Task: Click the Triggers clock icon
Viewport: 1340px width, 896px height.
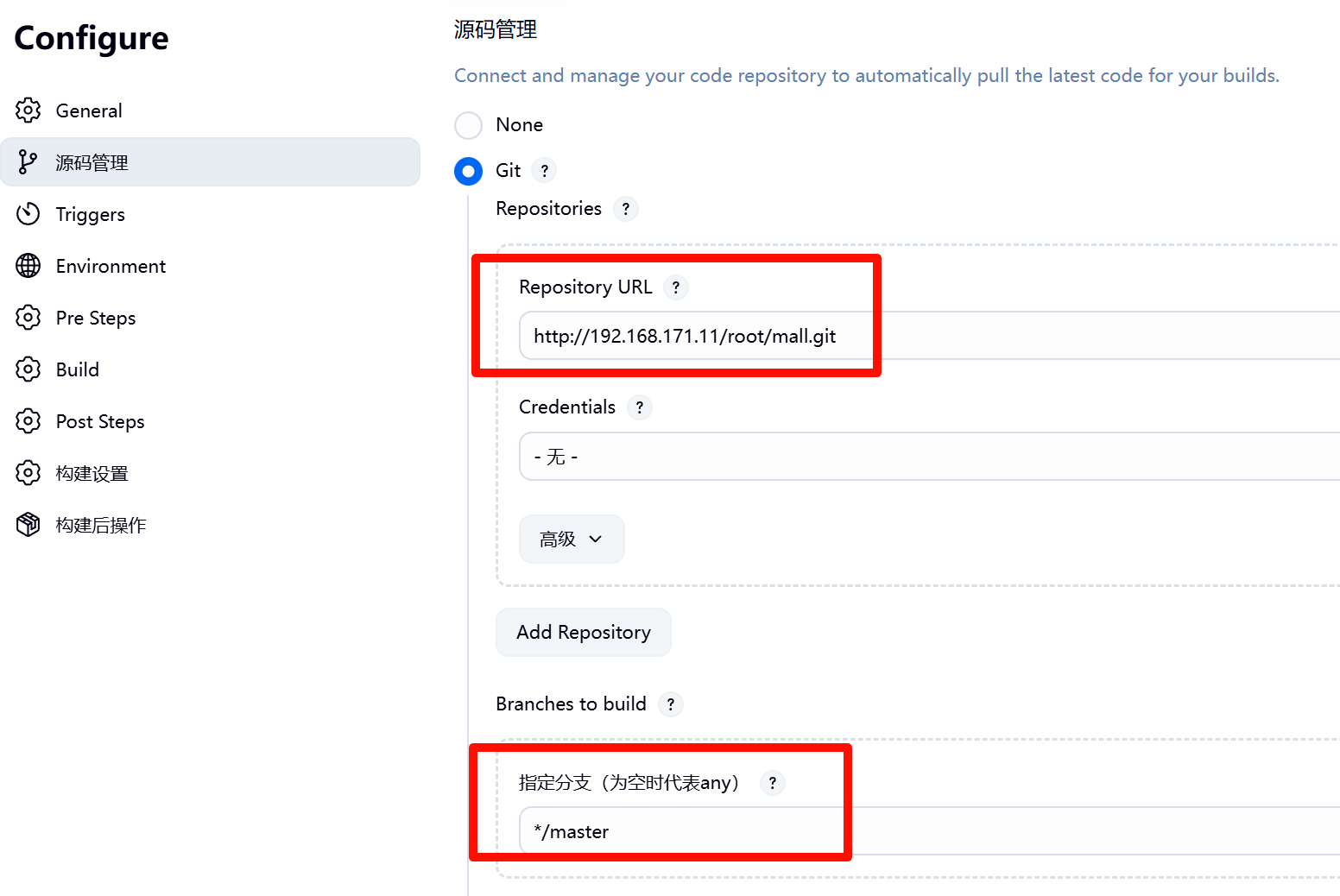Action: click(x=28, y=214)
